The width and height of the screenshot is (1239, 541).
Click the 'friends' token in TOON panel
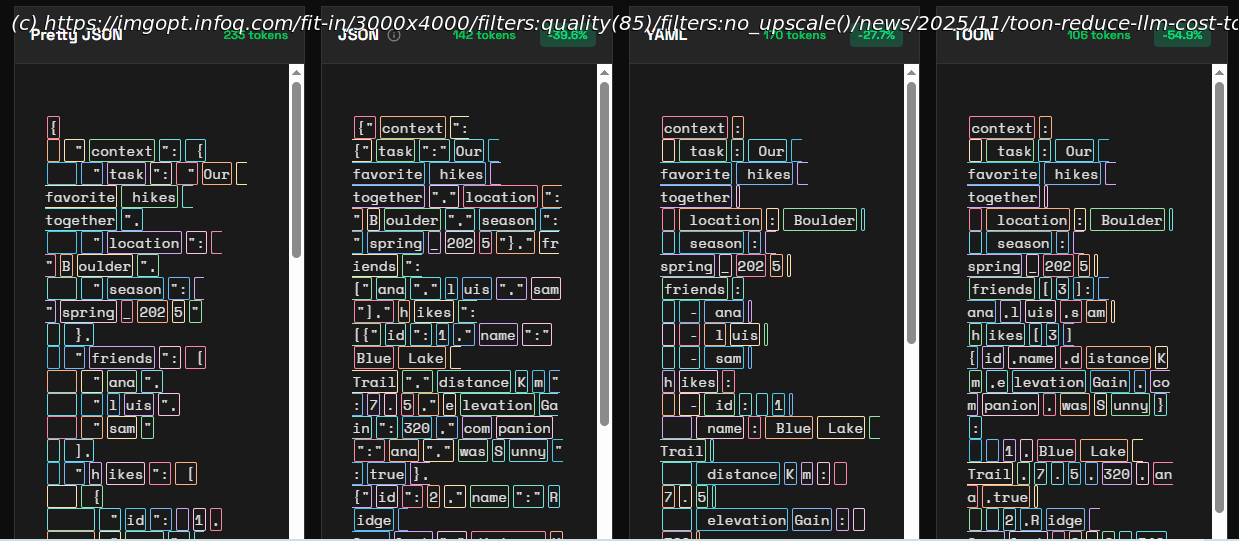click(1001, 289)
